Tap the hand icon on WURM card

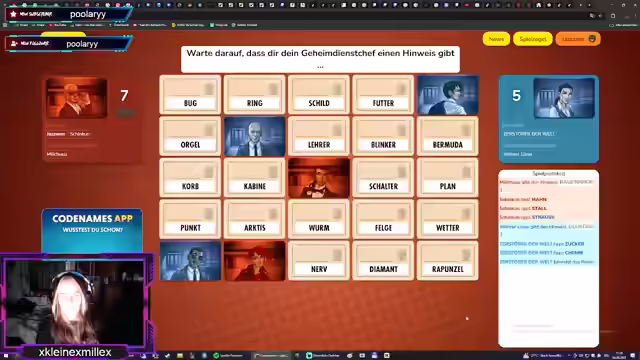coord(337,213)
